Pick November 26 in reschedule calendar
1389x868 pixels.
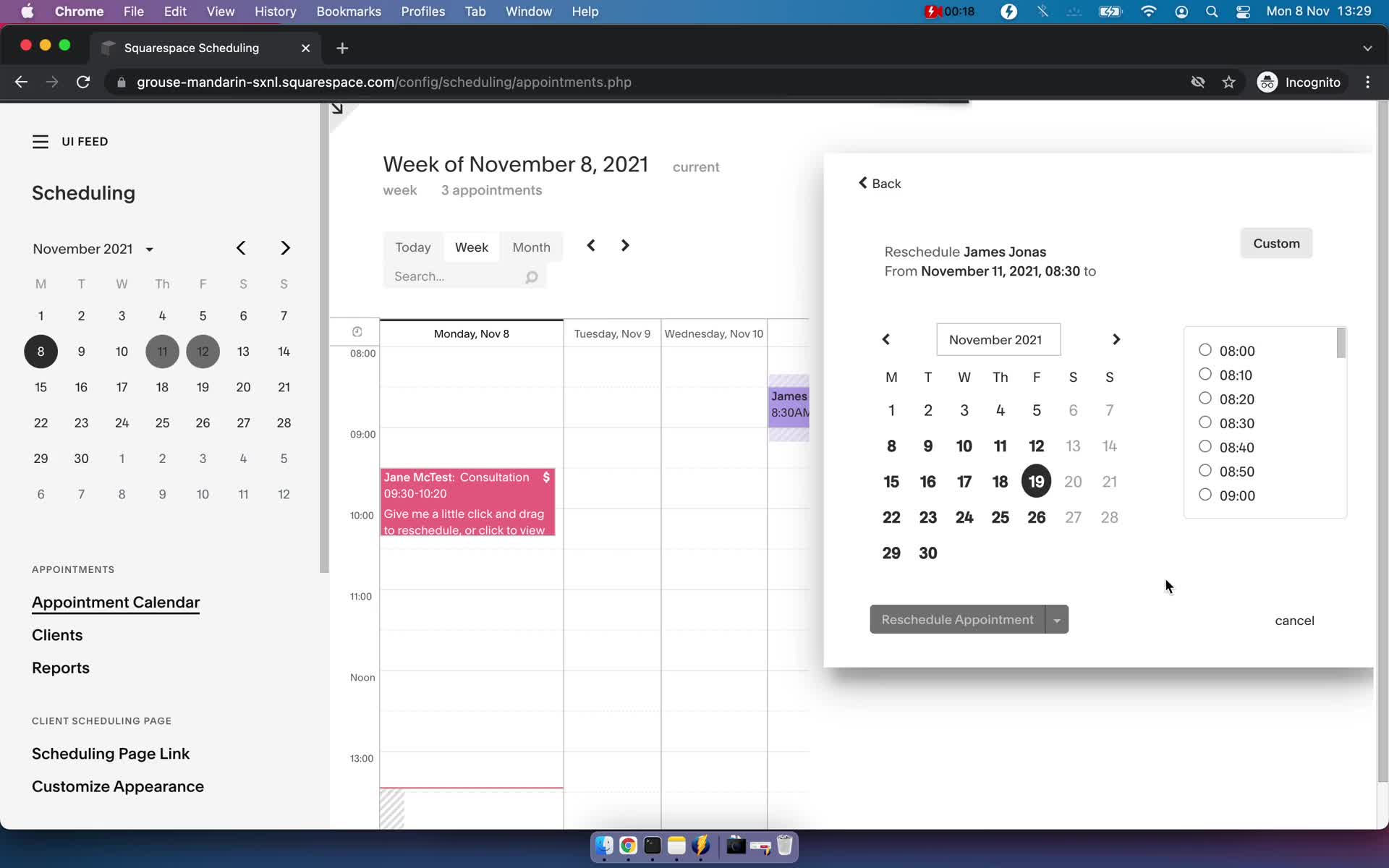click(1036, 517)
